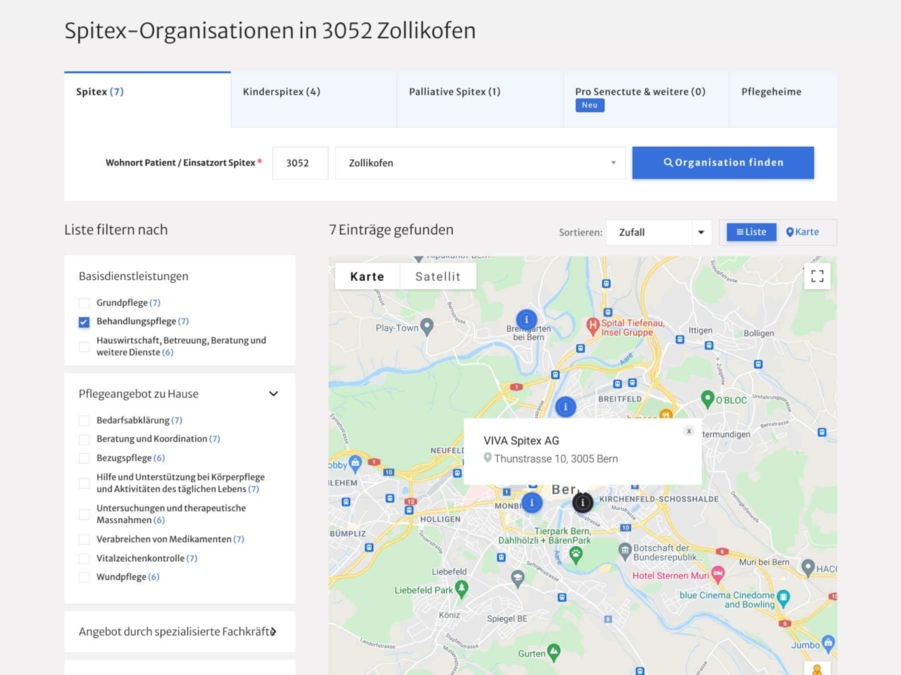Open the Zollikofen location dropdown

(480, 163)
